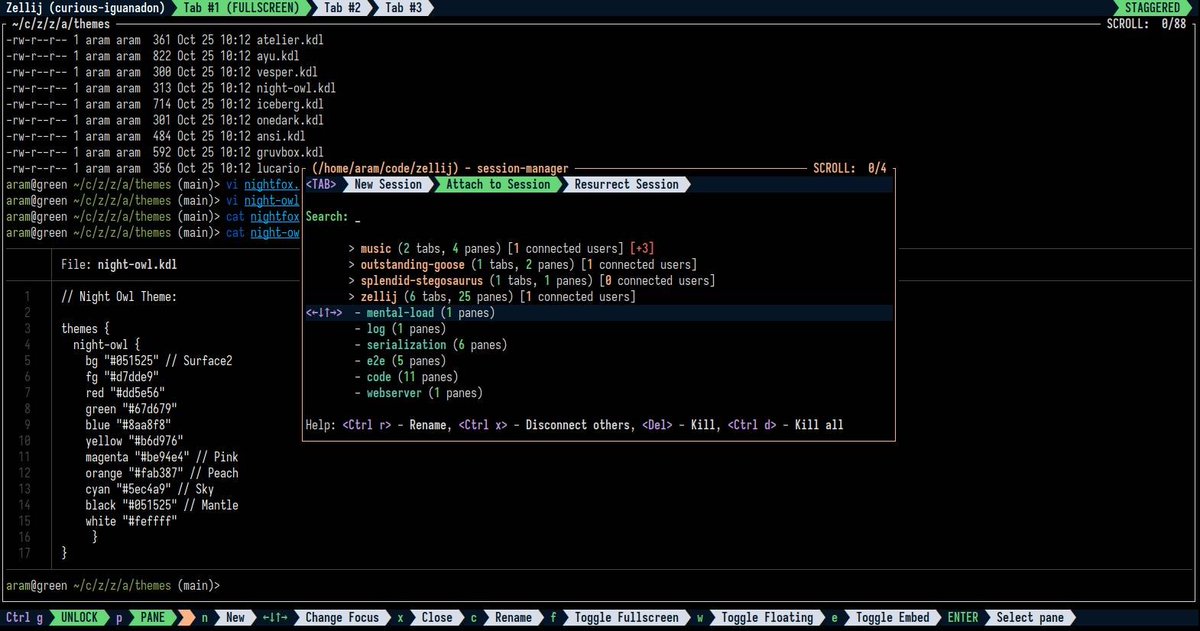Select the mental-load tab row
This screenshot has width=1200, height=631.
coord(598,313)
